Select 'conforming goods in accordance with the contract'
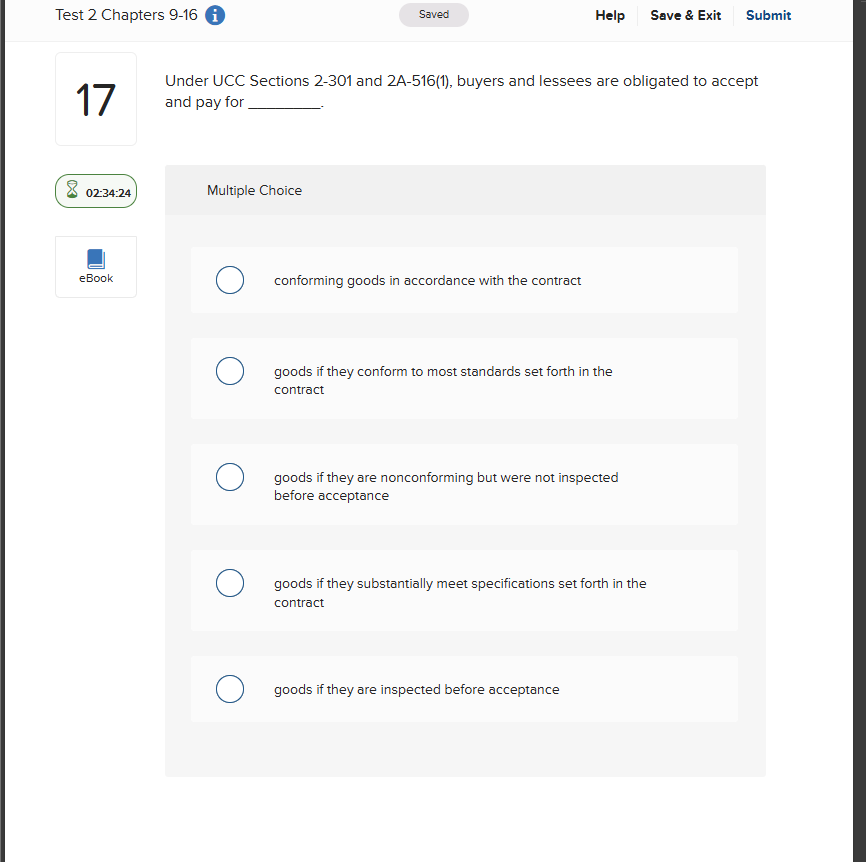Image resolution: width=866 pixels, height=862 pixels. pyautogui.click(x=229, y=280)
